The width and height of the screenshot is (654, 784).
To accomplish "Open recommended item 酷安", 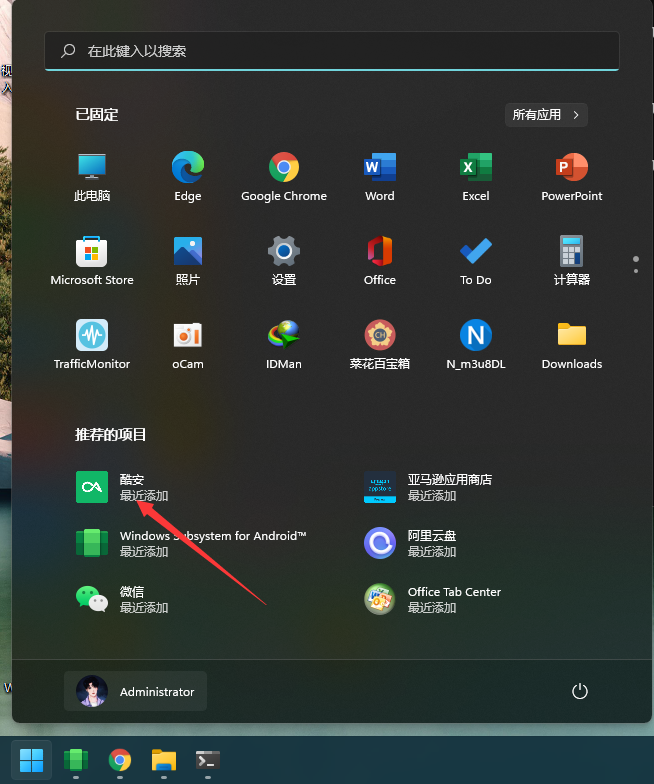I will point(122,487).
